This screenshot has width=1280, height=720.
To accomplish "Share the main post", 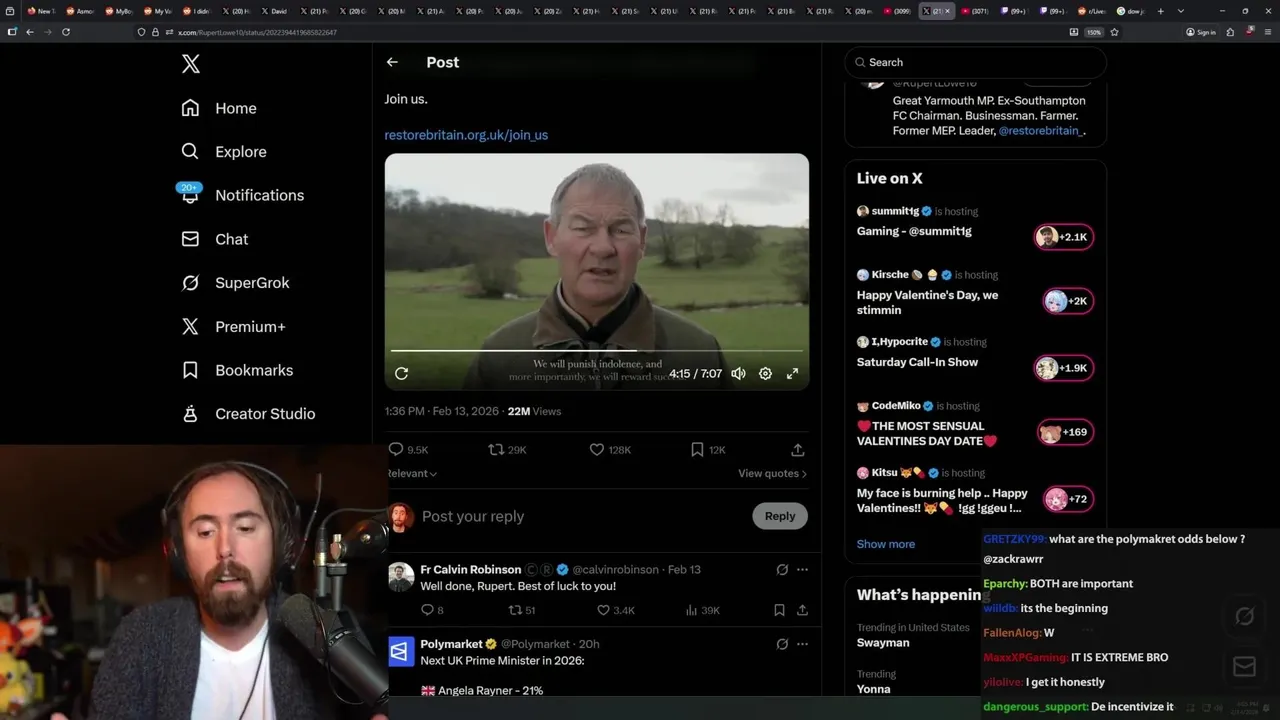I will point(797,450).
